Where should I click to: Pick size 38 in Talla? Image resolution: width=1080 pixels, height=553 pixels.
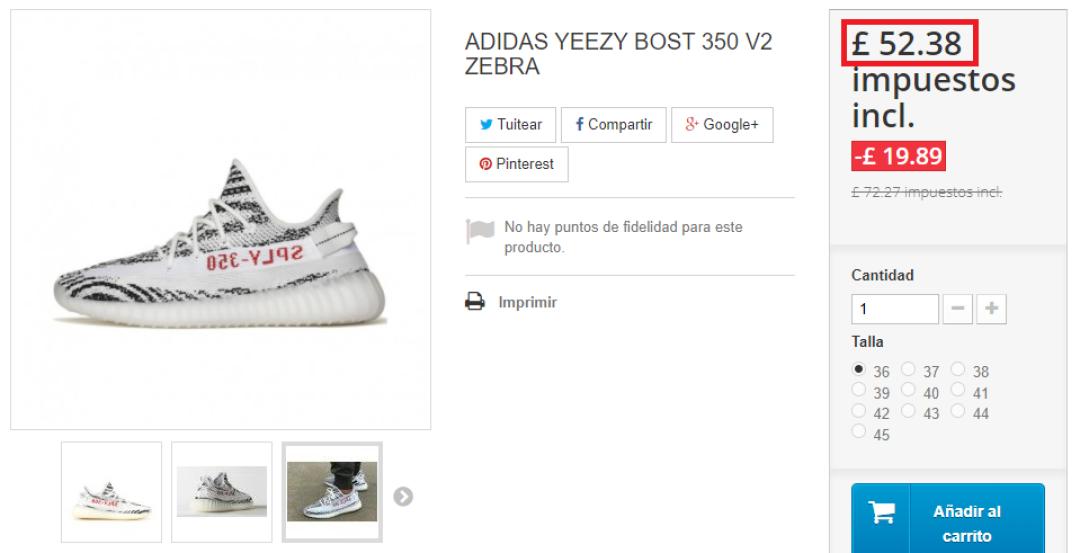pos(957,369)
